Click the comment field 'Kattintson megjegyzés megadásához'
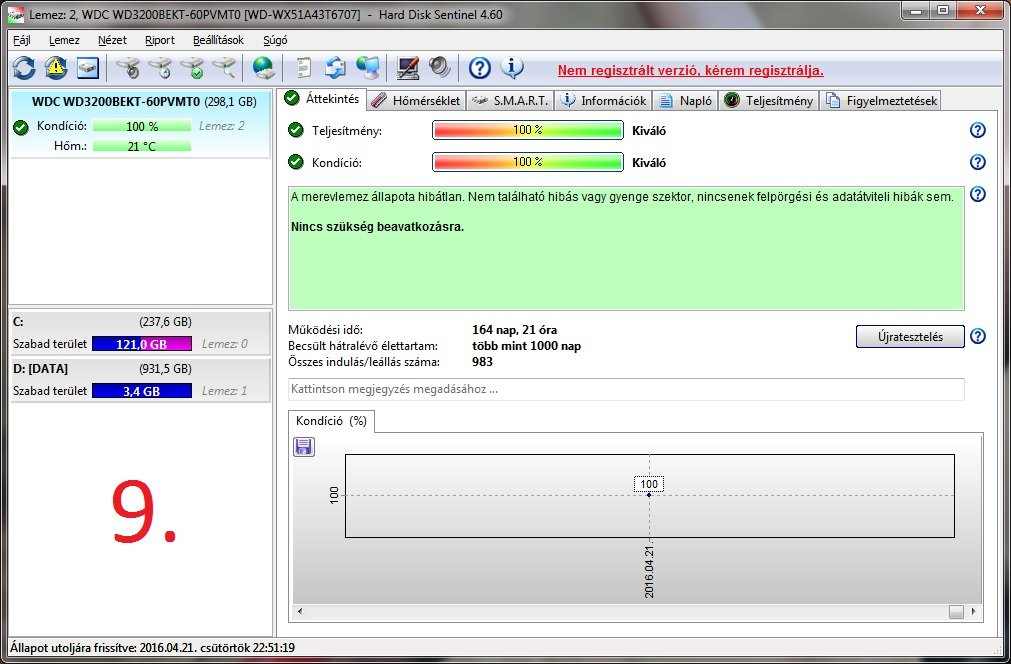This screenshot has width=1011, height=664. click(x=626, y=389)
